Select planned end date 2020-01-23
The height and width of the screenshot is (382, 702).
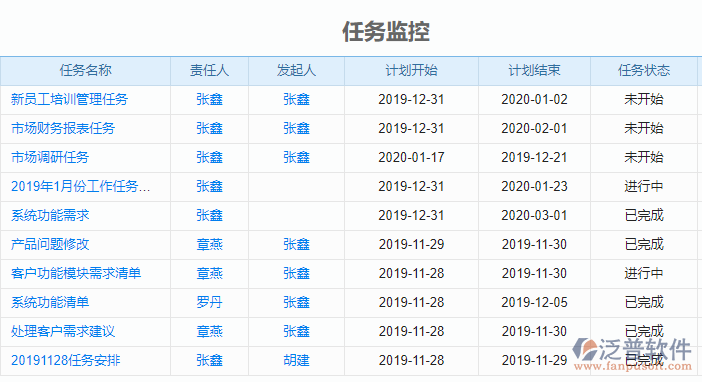pos(535,186)
